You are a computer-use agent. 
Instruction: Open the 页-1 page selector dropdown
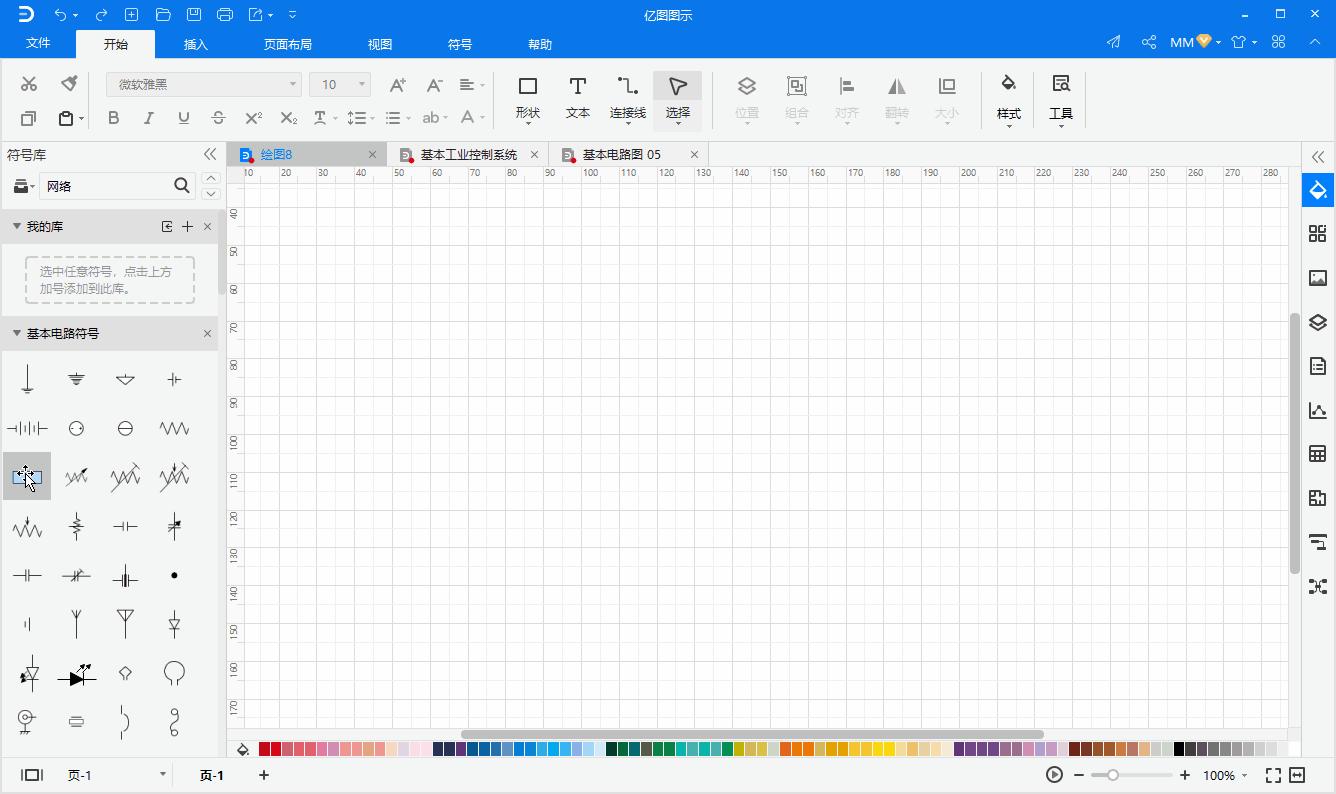[116, 775]
